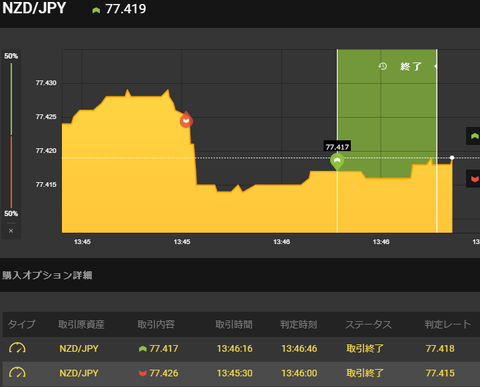Click 取引終了 status in the 77.415 row
The image size is (480, 387).
point(365,373)
